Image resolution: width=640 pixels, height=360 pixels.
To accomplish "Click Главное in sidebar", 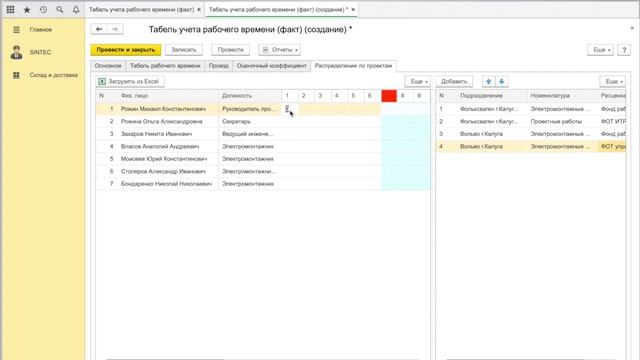I will tap(41, 30).
